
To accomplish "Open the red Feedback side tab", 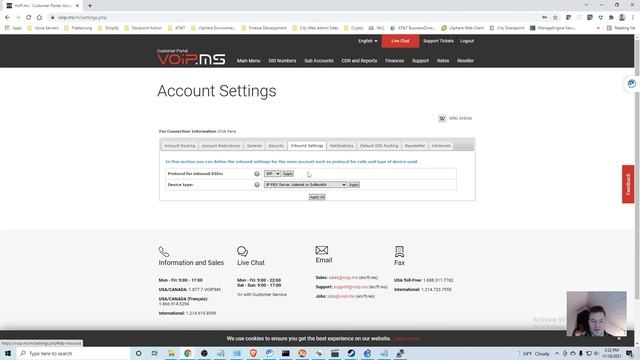I will point(628,184).
